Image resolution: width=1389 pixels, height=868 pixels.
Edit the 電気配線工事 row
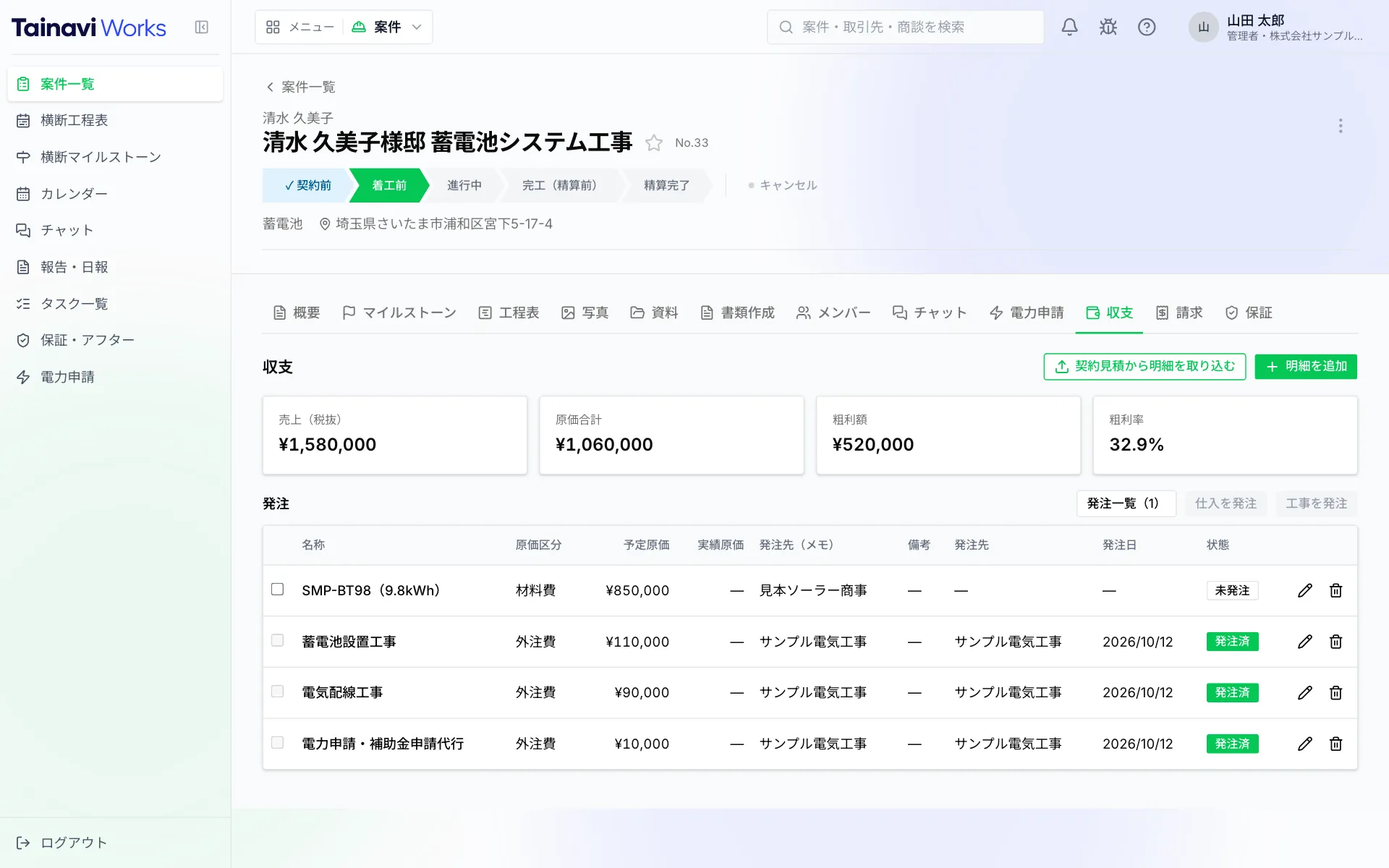click(1305, 693)
